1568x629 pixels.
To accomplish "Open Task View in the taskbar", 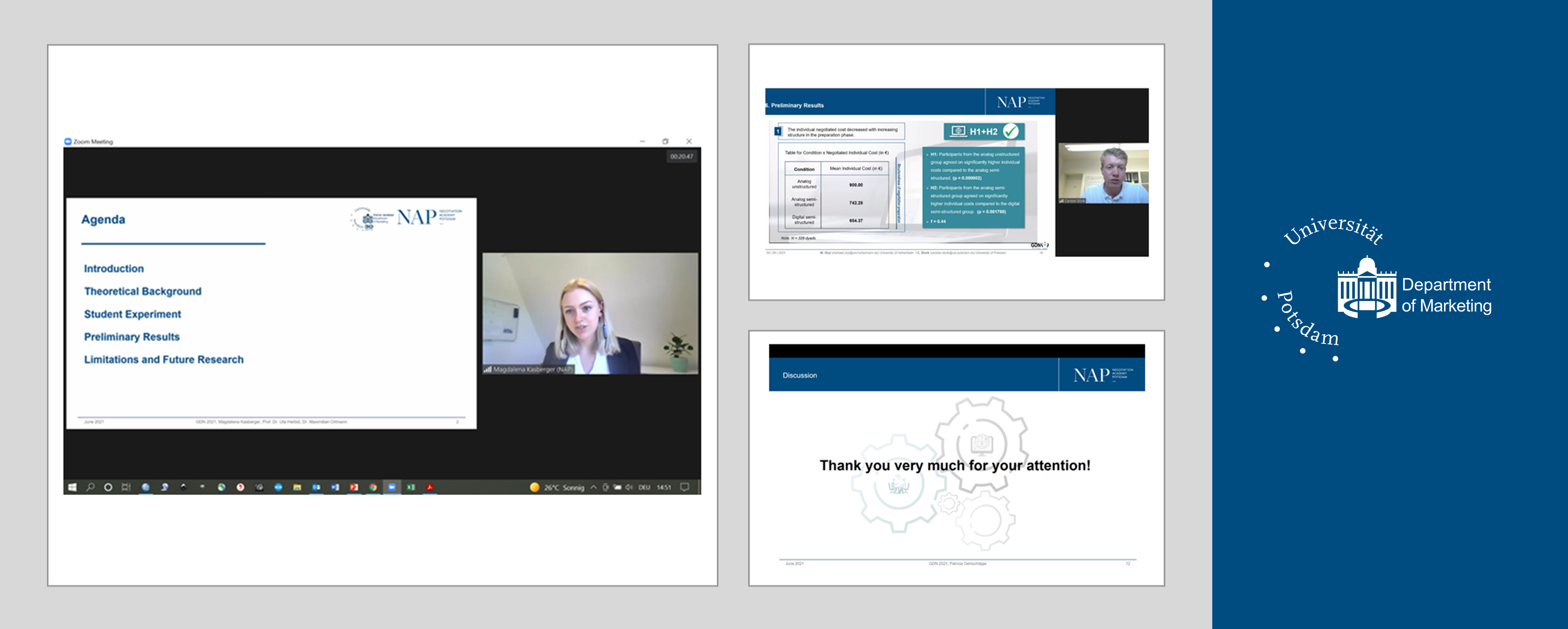I will pyautogui.click(x=126, y=487).
